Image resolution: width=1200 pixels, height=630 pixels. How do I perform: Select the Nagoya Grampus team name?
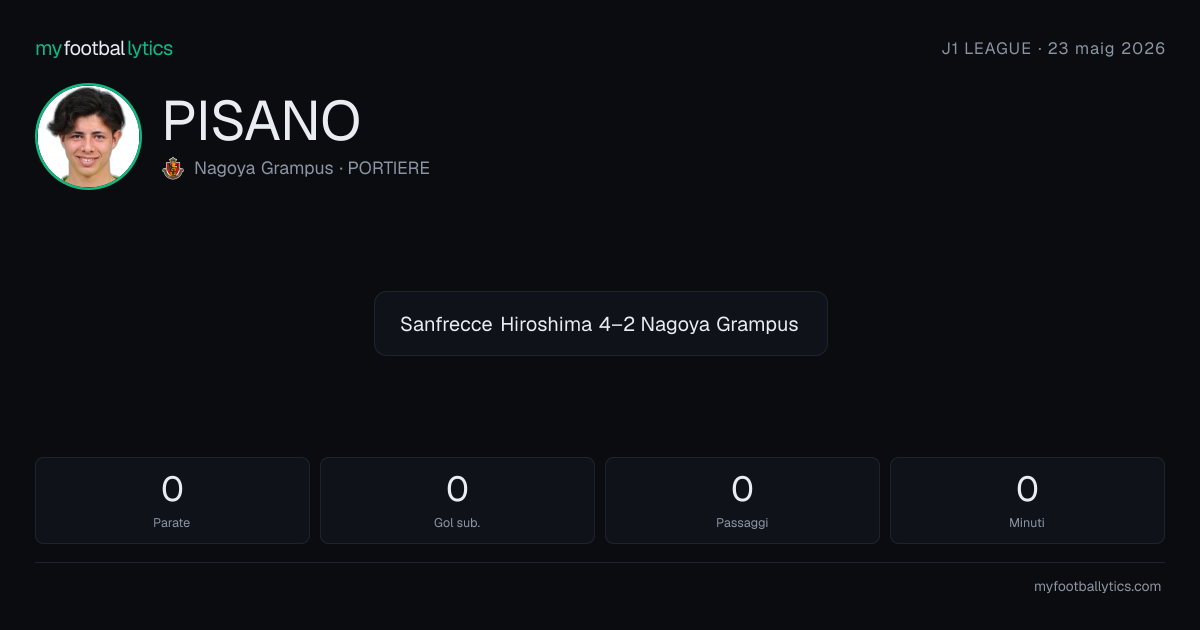click(x=264, y=168)
